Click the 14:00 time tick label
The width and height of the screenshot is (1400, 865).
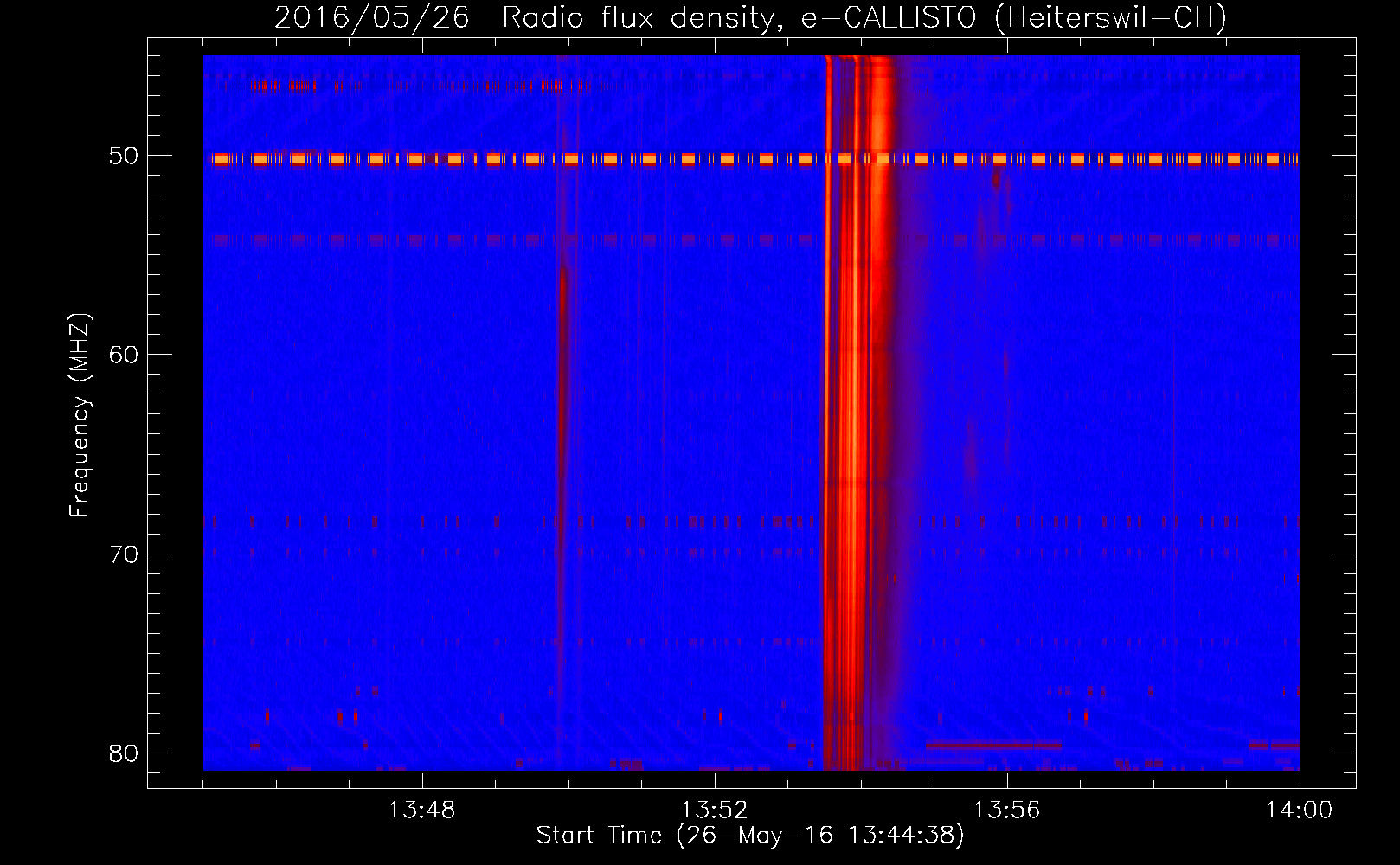1300,811
